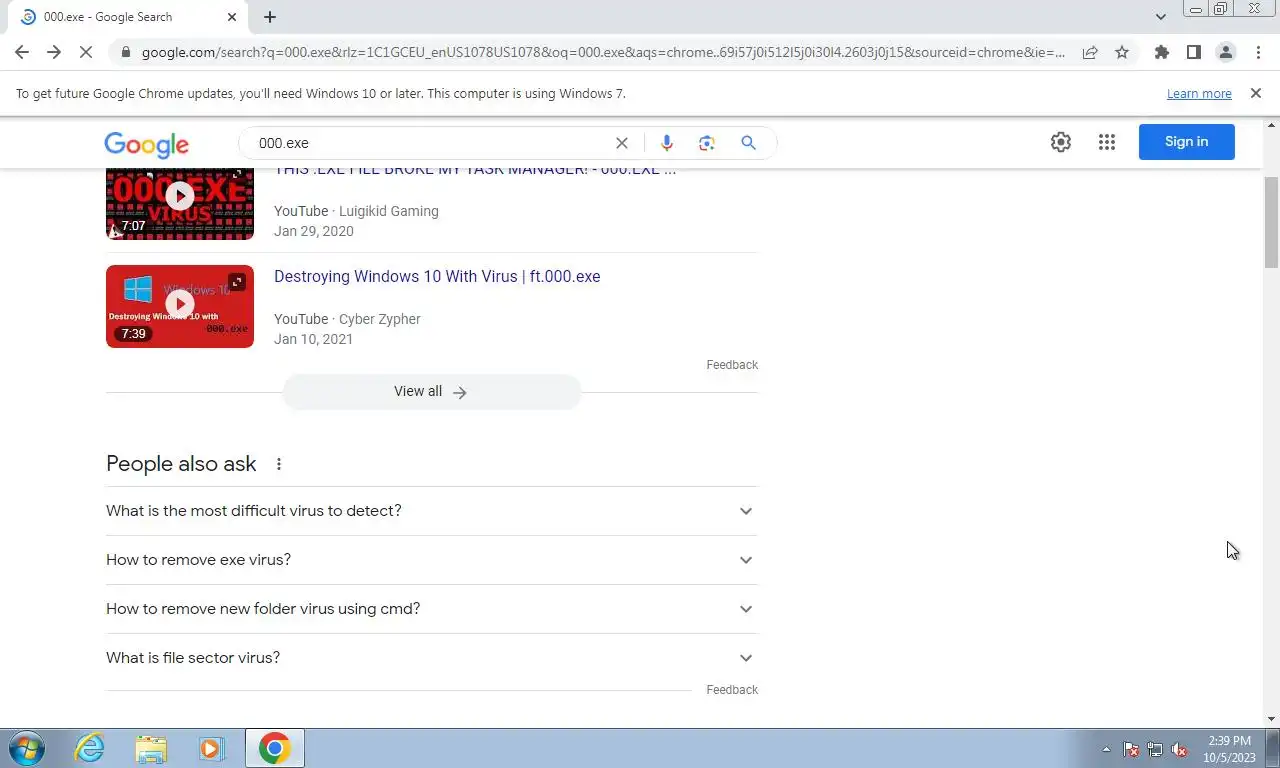Go forward to the next page
This screenshot has height=768, width=1280.
click(54, 52)
